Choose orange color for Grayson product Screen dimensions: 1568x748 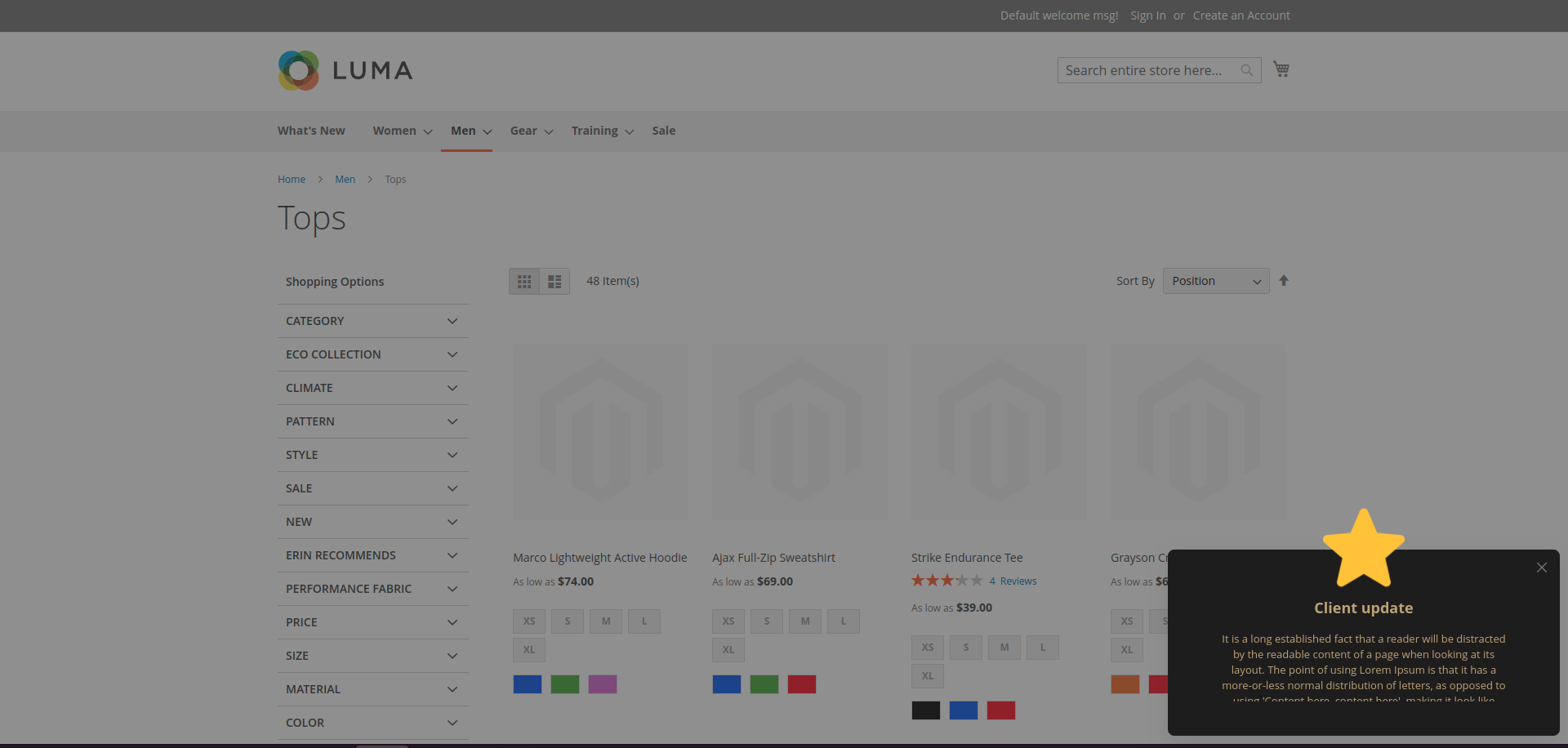[1125, 684]
